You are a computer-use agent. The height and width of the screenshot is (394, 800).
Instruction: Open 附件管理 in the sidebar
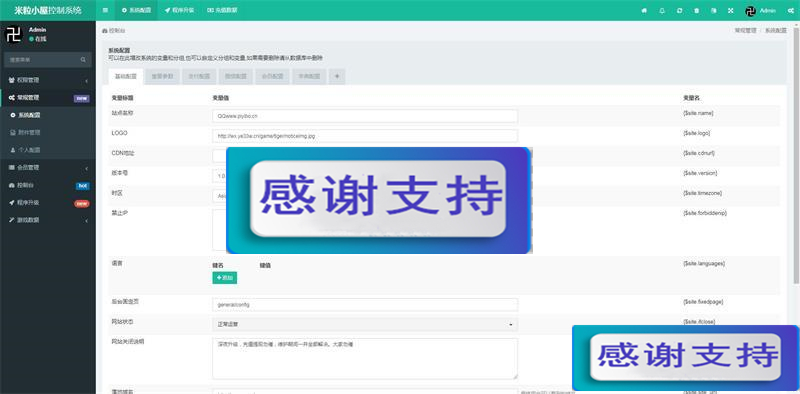click(x=48, y=133)
